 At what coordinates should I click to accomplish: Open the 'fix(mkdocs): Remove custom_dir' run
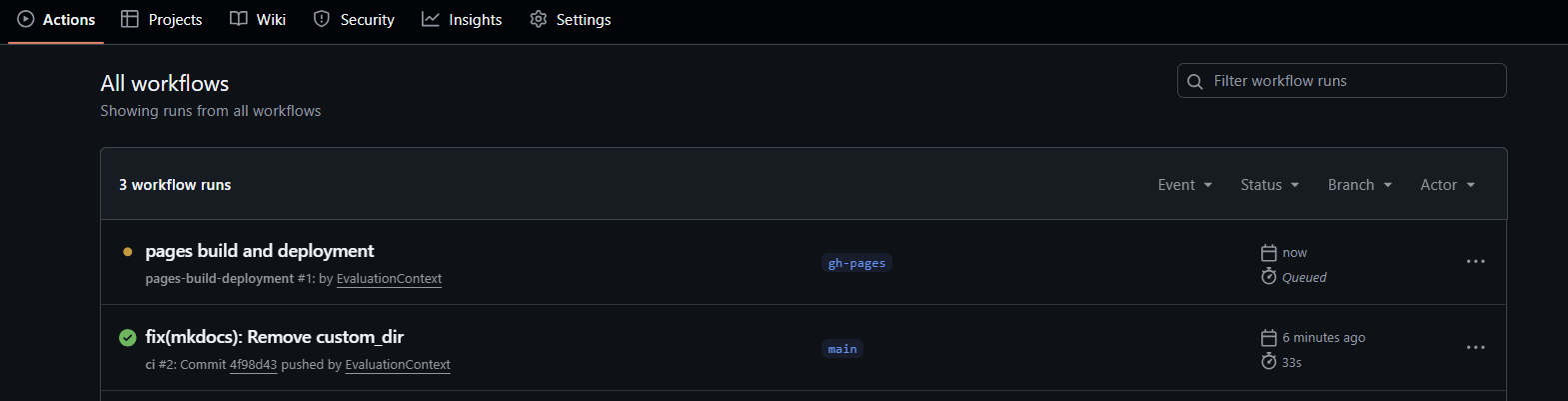tap(275, 337)
